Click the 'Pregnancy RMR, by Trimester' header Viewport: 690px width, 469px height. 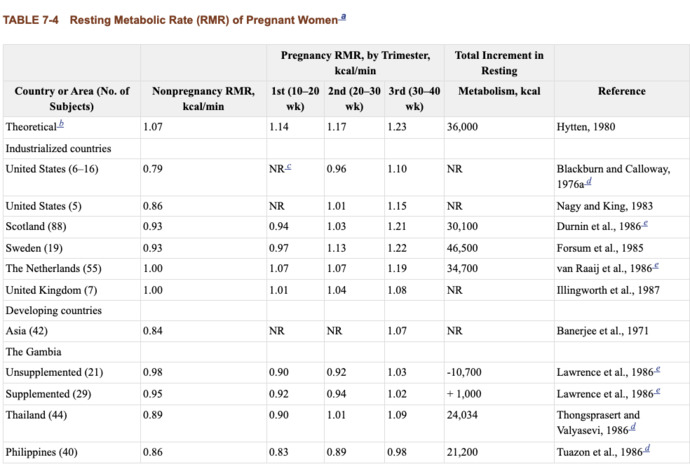(355, 63)
